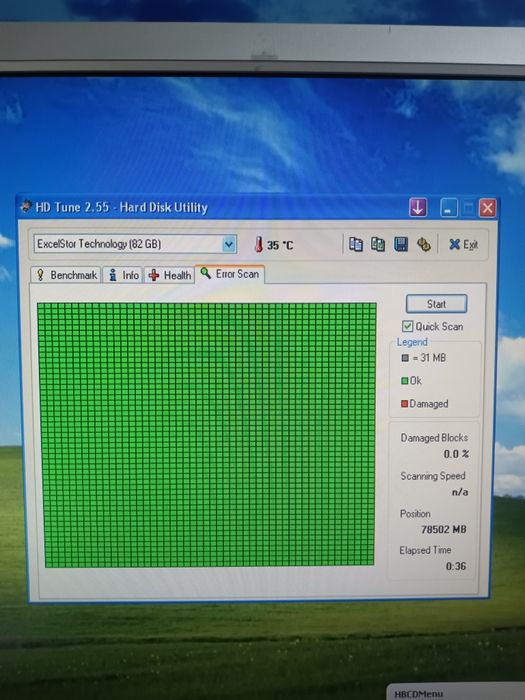Click the Legend group label
The image size is (525, 700).
click(412, 342)
